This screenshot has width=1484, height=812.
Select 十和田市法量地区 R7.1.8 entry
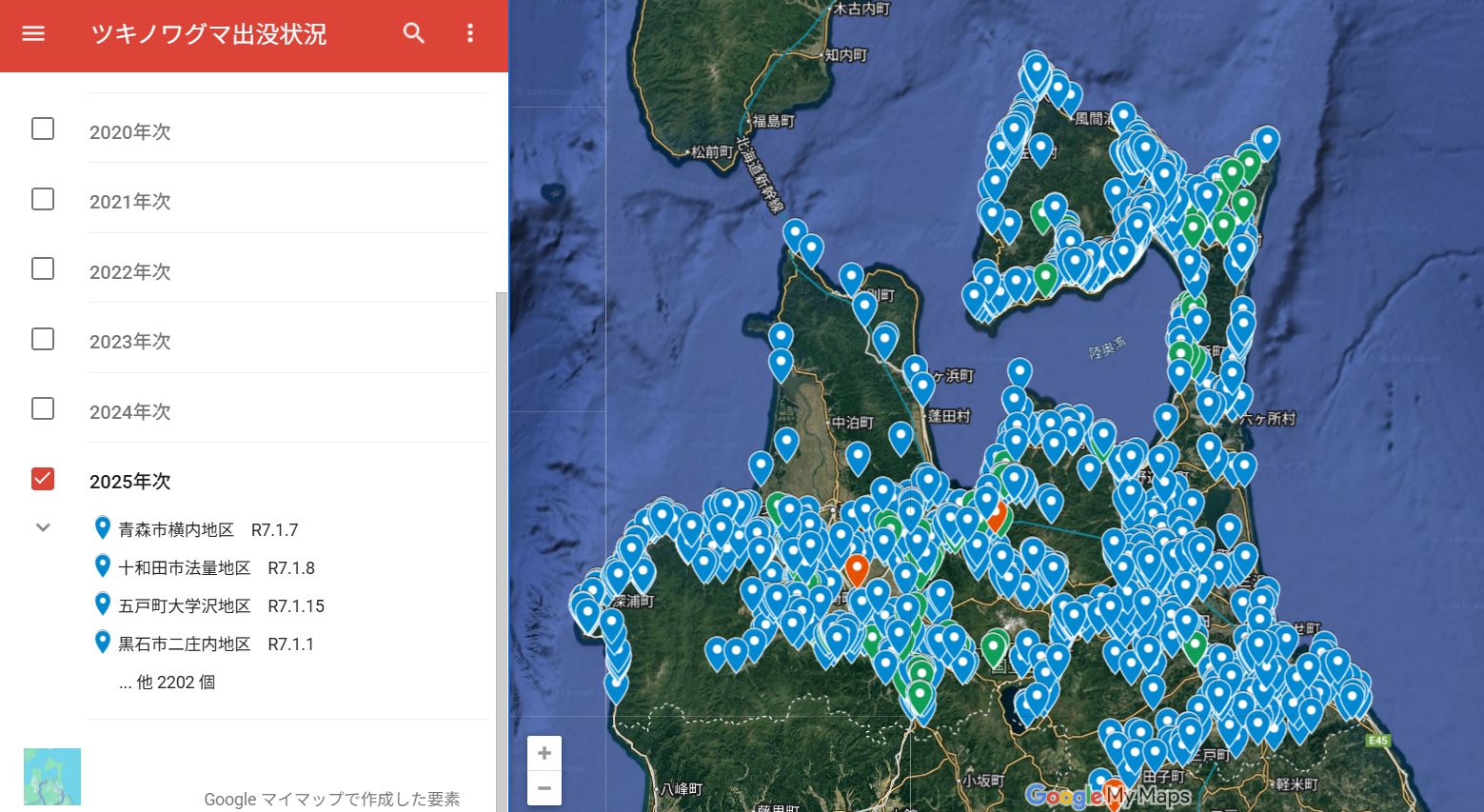216,568
